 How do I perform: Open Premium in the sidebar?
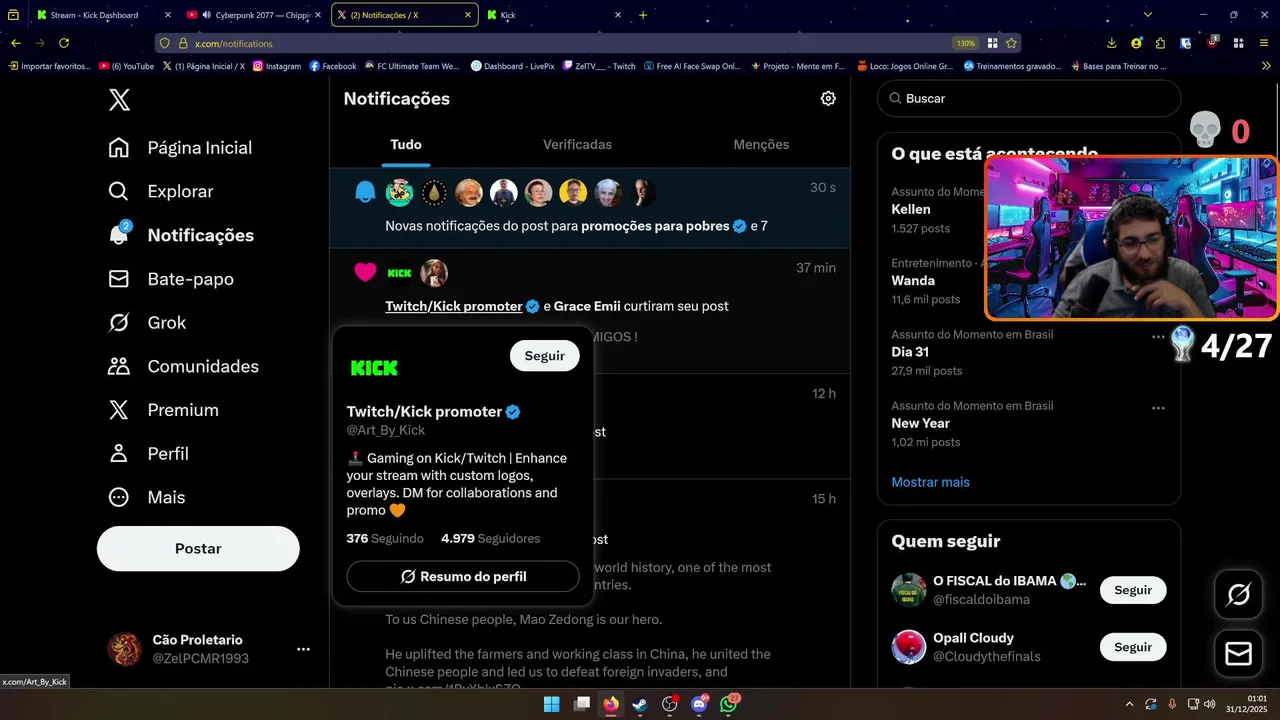[x=163, y=410]
